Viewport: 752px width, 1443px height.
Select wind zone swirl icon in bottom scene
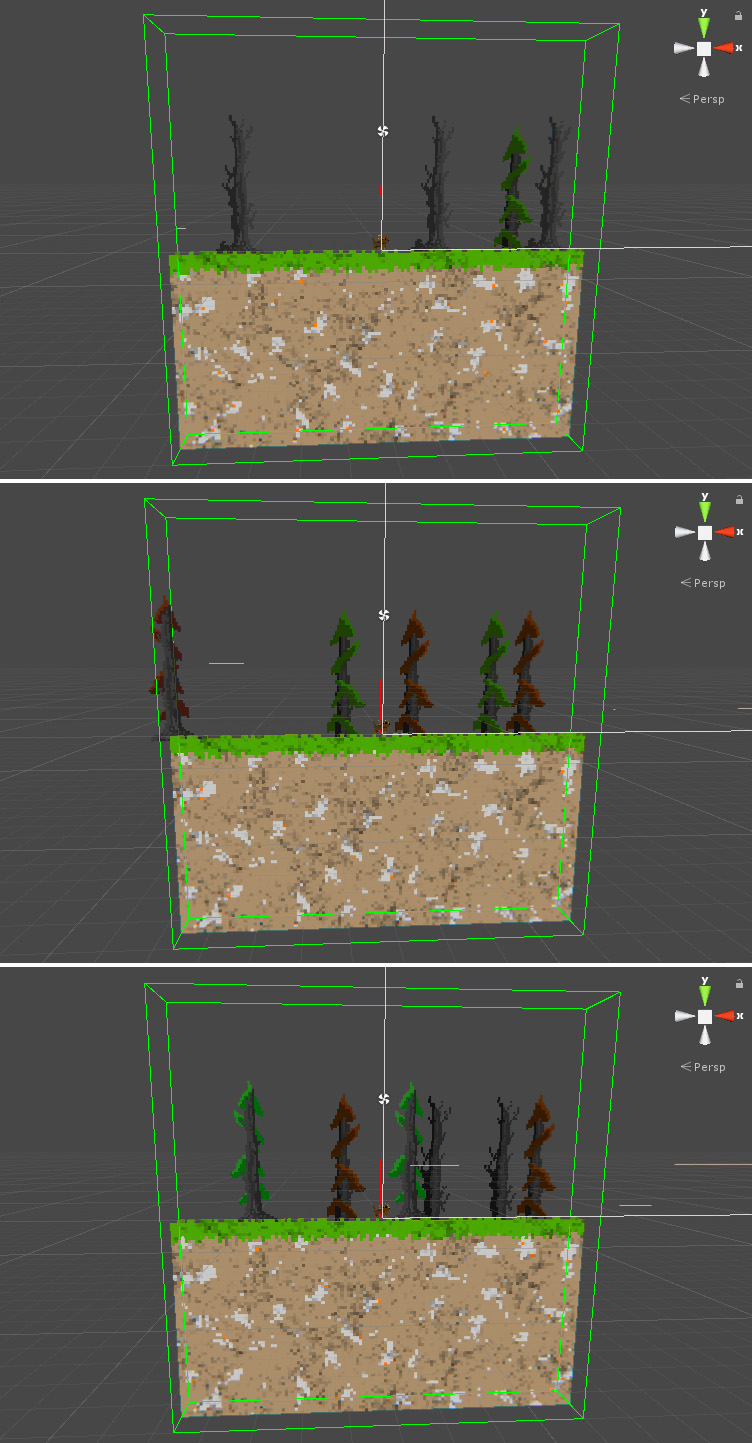[382, 1099]
